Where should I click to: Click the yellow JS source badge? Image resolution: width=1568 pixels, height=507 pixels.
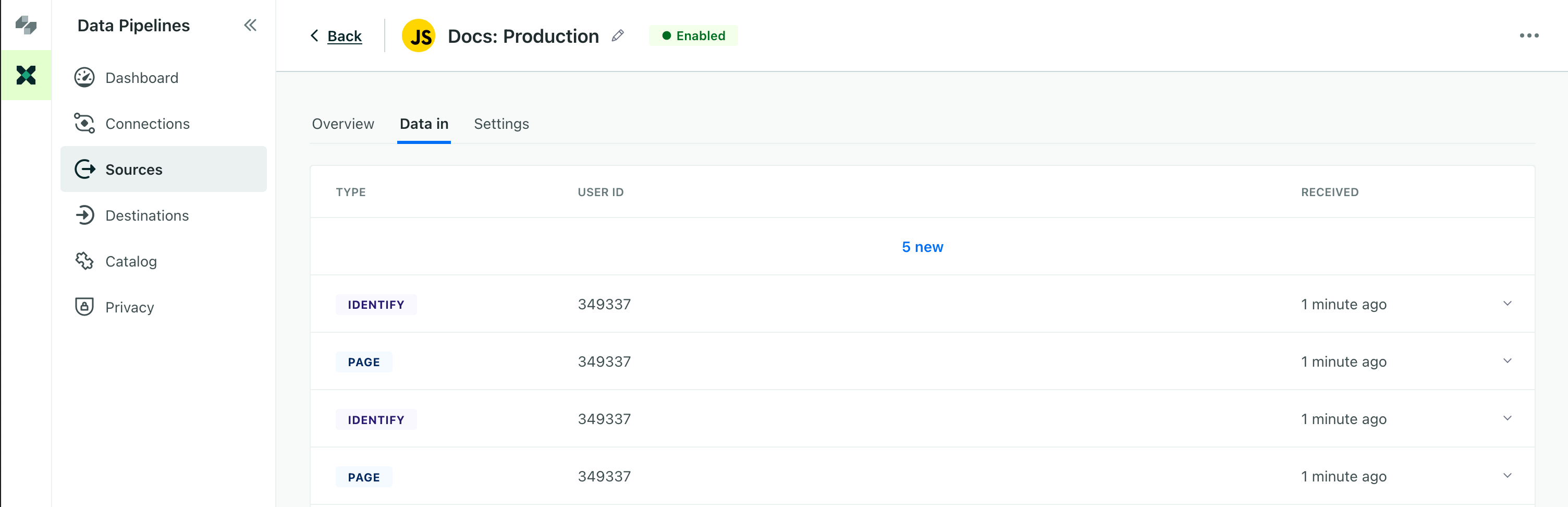click(x=419, y=36)
